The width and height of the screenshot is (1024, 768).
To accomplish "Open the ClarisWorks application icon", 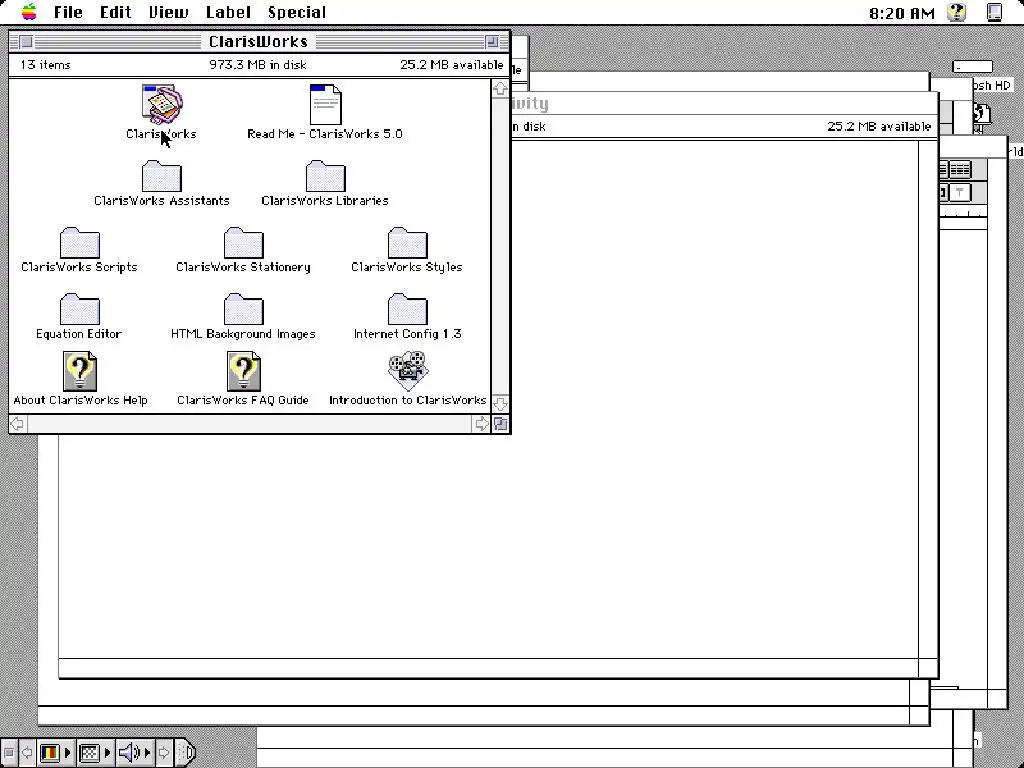I will coord(162,104).
